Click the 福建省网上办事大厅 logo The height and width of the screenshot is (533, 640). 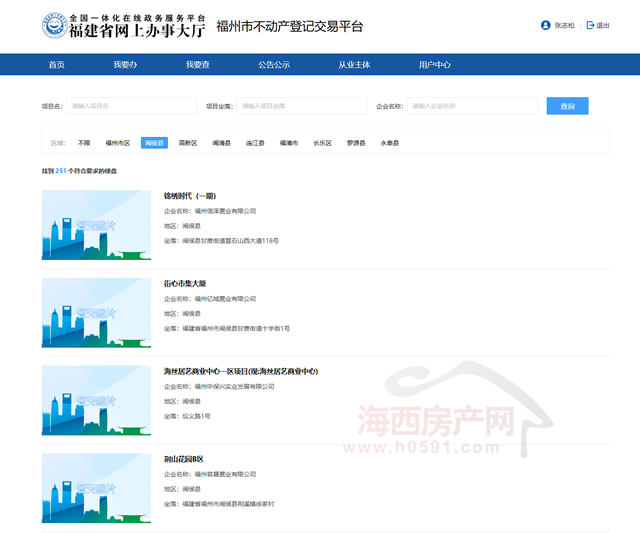(x=123, y=25)
